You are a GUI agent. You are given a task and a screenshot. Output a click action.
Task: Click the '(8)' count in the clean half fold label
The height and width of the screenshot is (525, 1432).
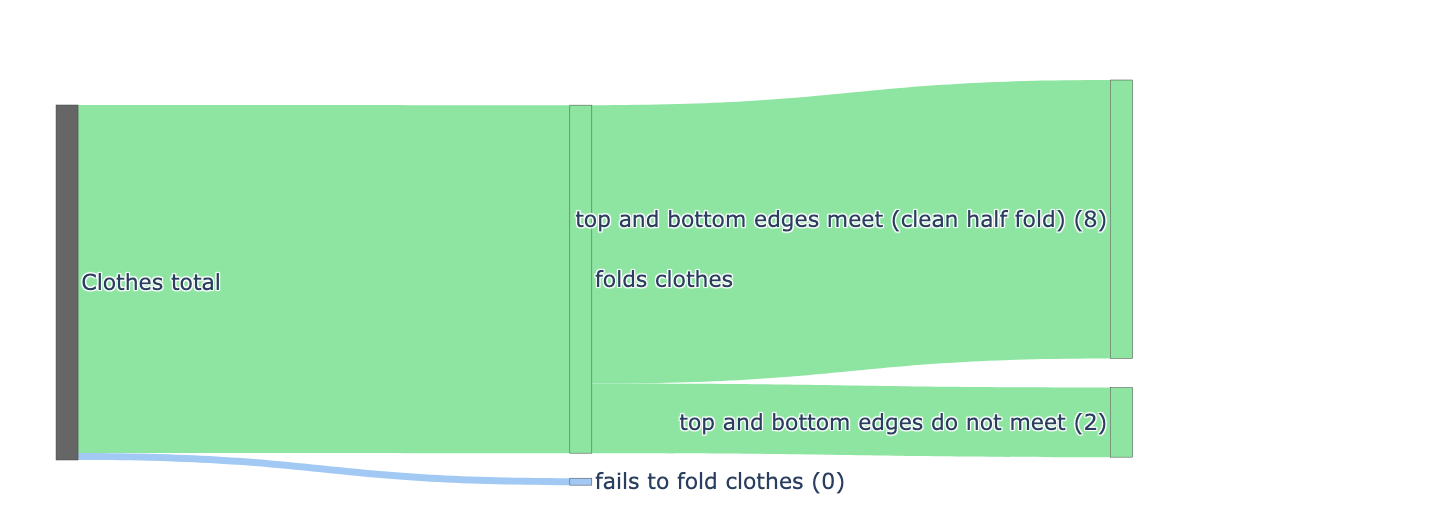[x=1090, y=220]
